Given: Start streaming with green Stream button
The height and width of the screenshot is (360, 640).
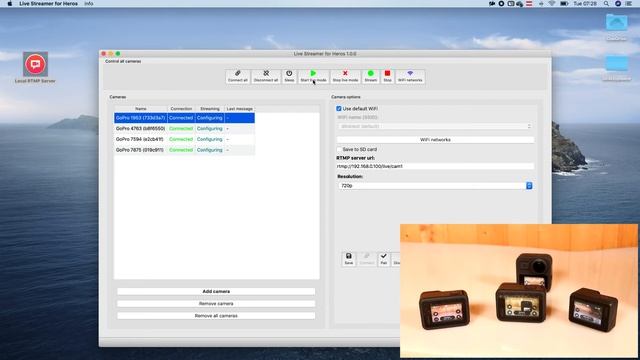Looking at the screenshot, I should (x=371, y=76).
